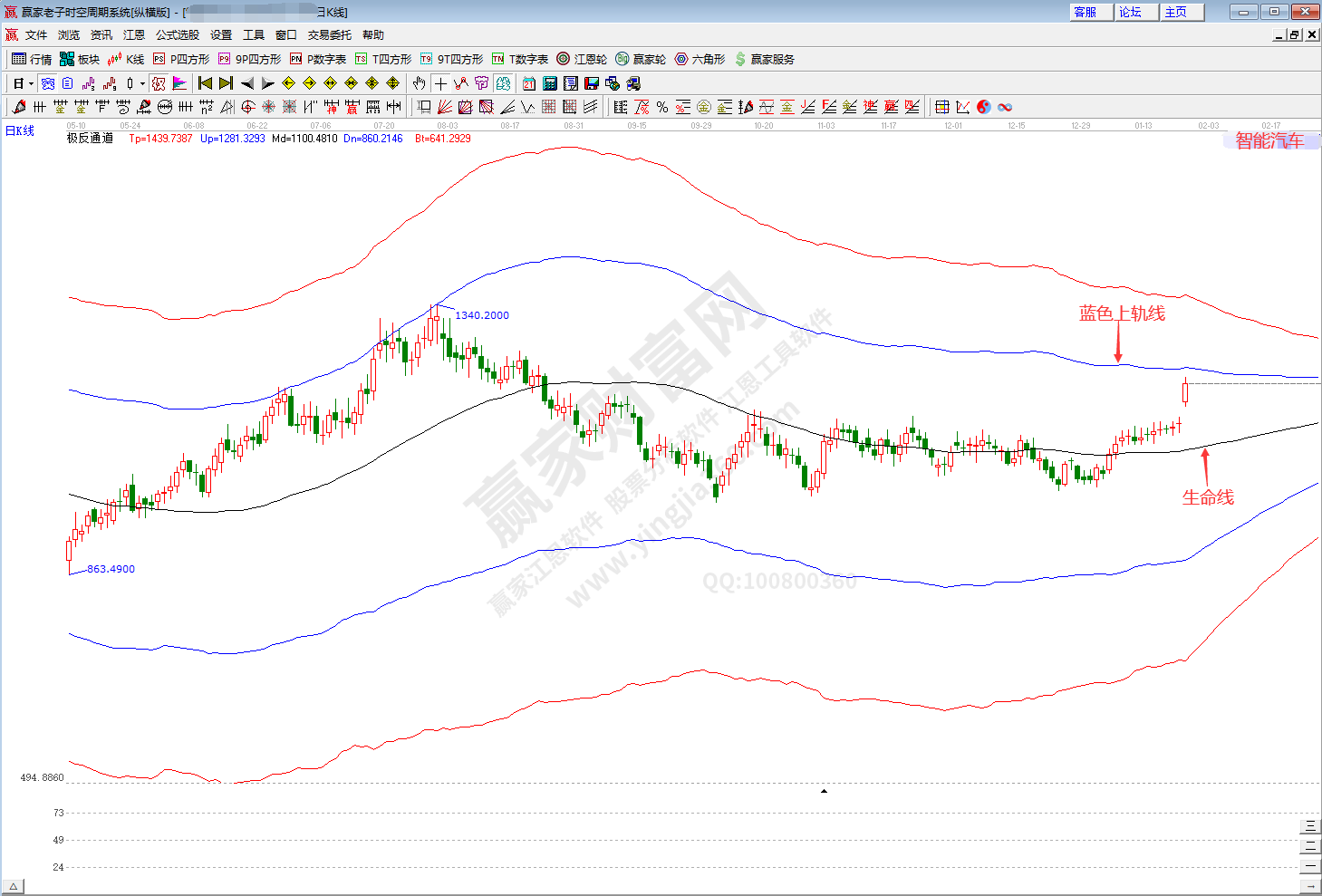The image size is (1322, 896).
Task: Click the yin-yang icon in drawing toolbar
Action: [984, 107]
